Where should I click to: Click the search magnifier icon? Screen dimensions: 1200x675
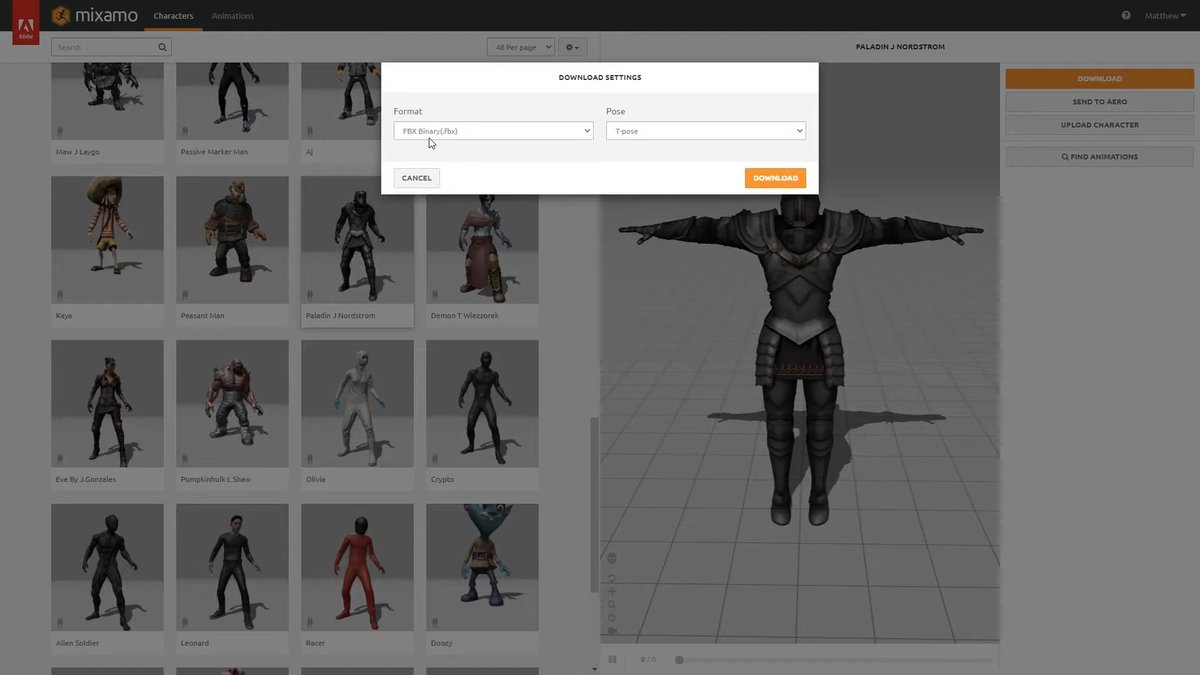pos(162,47)
